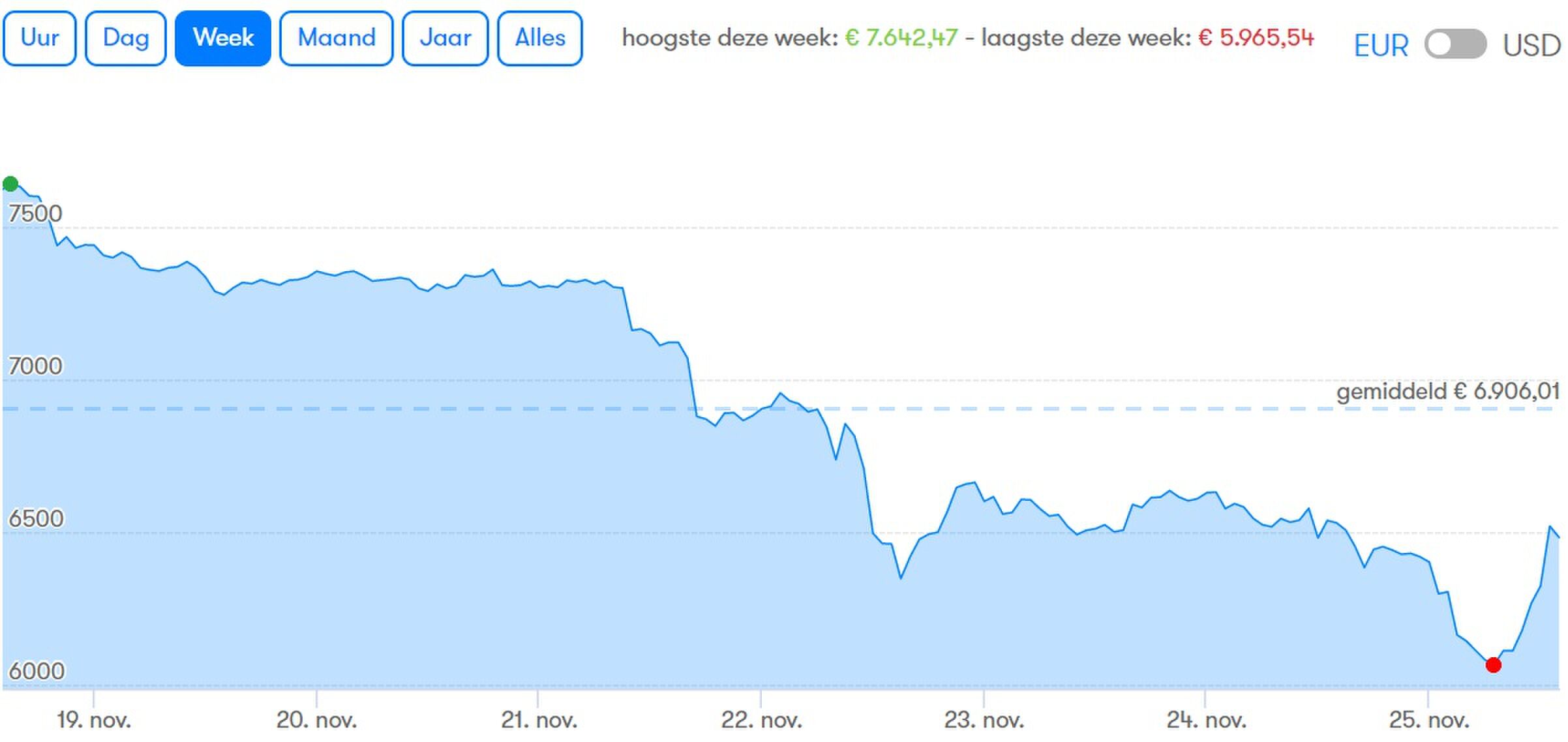Click the EUR currency label
The width and height of the screenshot is (1568, 742).
pos(1381,46)
